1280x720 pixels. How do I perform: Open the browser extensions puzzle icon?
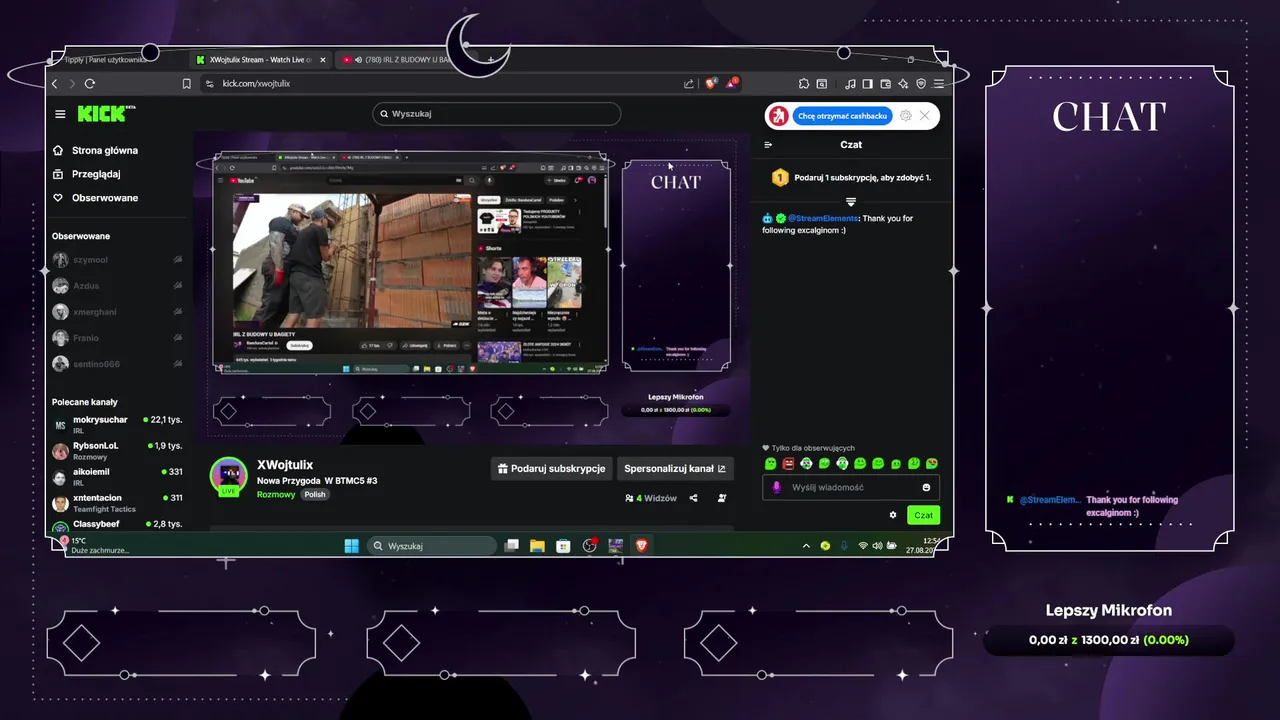[x=804, y=84]
